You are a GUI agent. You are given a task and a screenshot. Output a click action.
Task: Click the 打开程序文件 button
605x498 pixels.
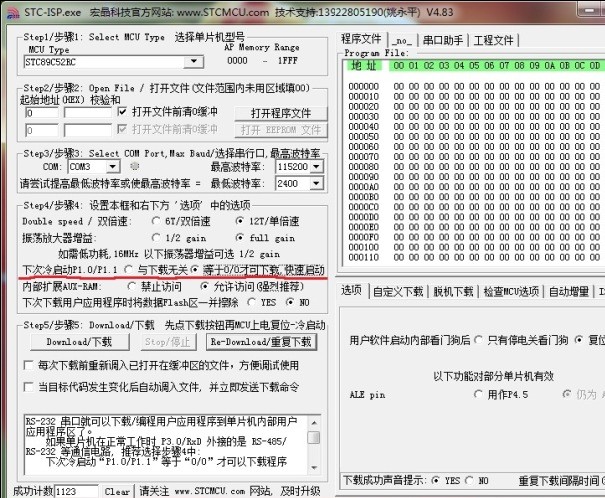(281, 113)
